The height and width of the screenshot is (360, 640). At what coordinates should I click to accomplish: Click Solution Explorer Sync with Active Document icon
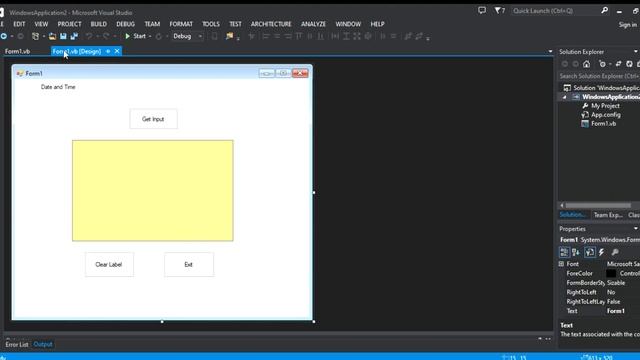point(618,64)
